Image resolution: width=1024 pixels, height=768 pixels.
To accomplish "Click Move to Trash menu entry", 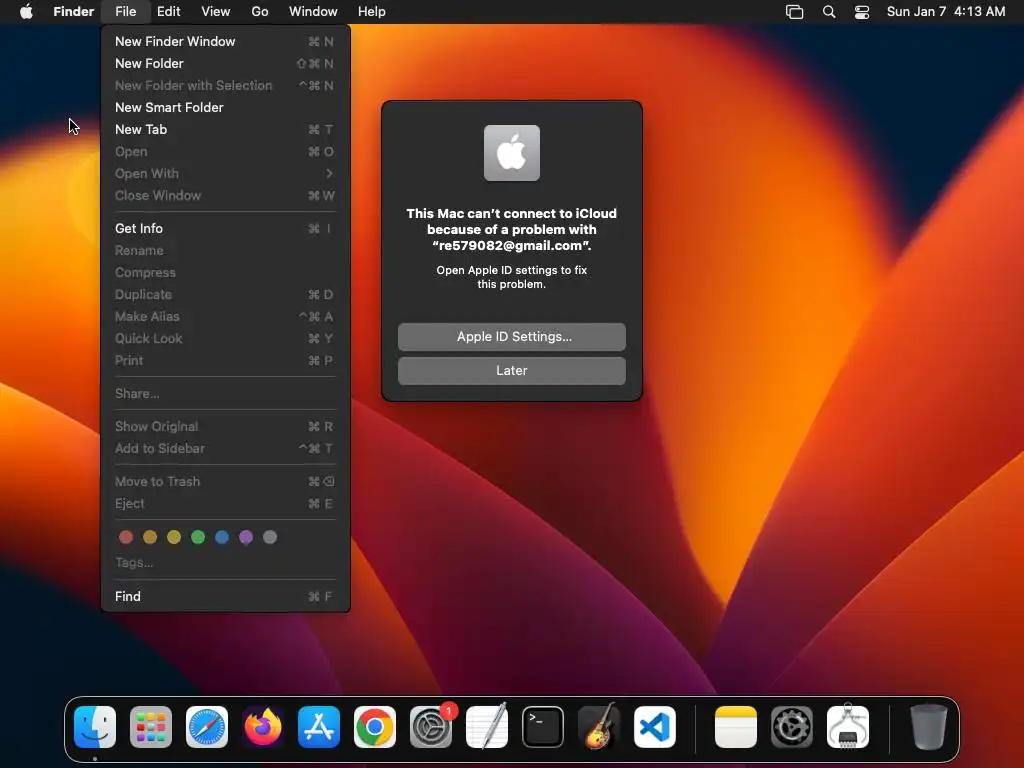I will tap(225, 481).
